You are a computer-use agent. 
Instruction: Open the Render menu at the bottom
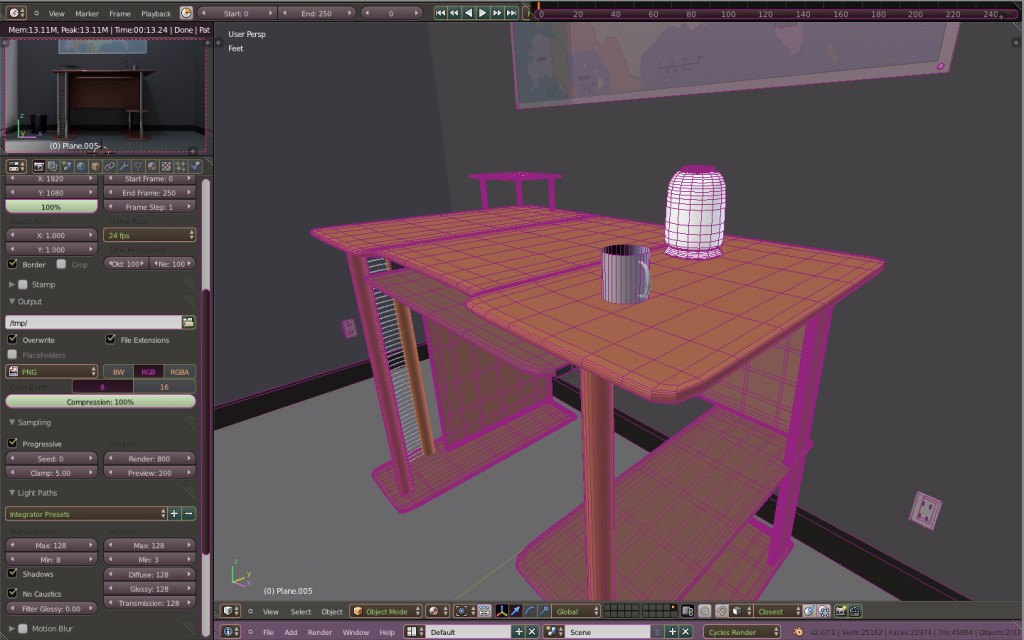(x=319, y=631)
